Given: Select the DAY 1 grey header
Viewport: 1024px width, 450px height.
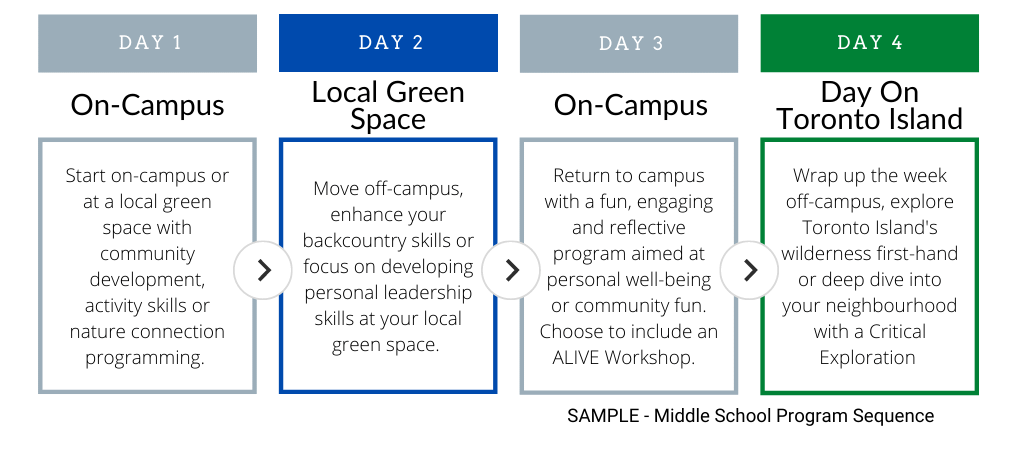Looking at the screenshot, I should [148, 43].
